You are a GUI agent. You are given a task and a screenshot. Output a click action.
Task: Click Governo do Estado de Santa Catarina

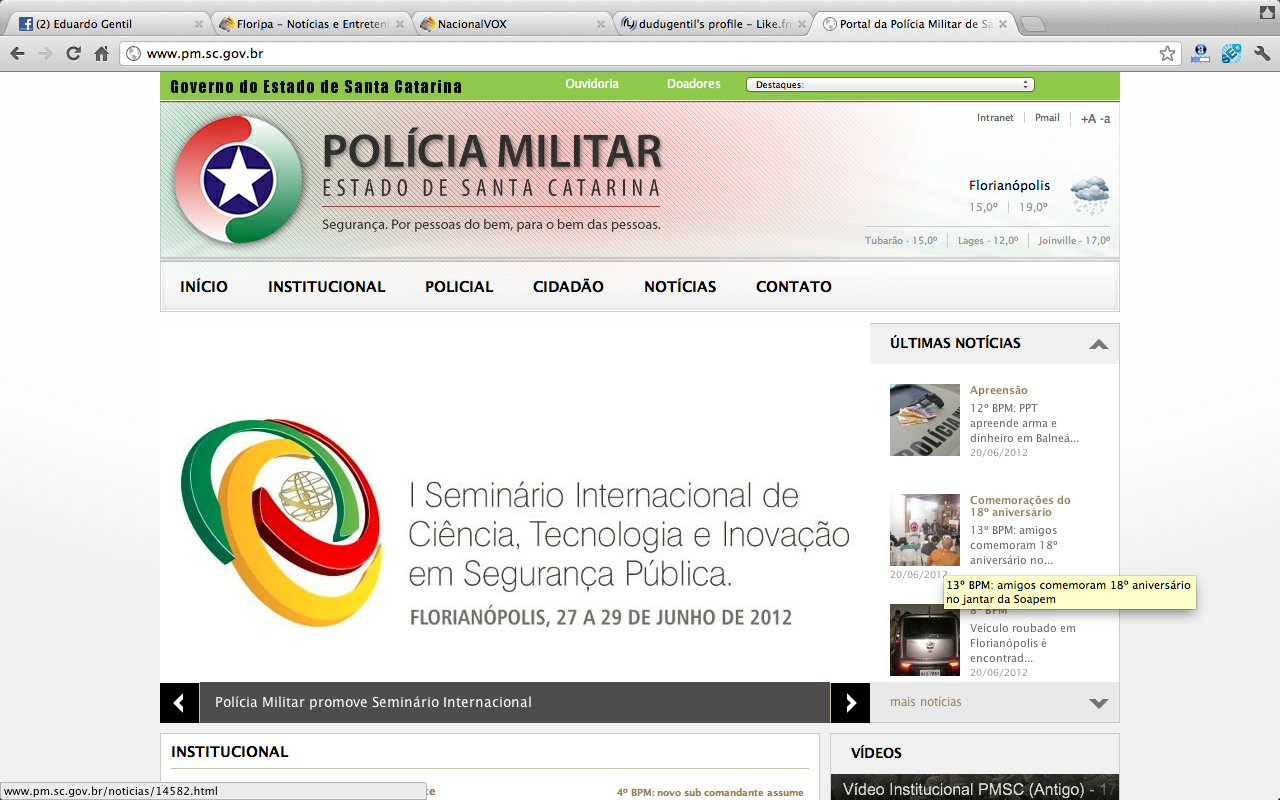(316, 87)
